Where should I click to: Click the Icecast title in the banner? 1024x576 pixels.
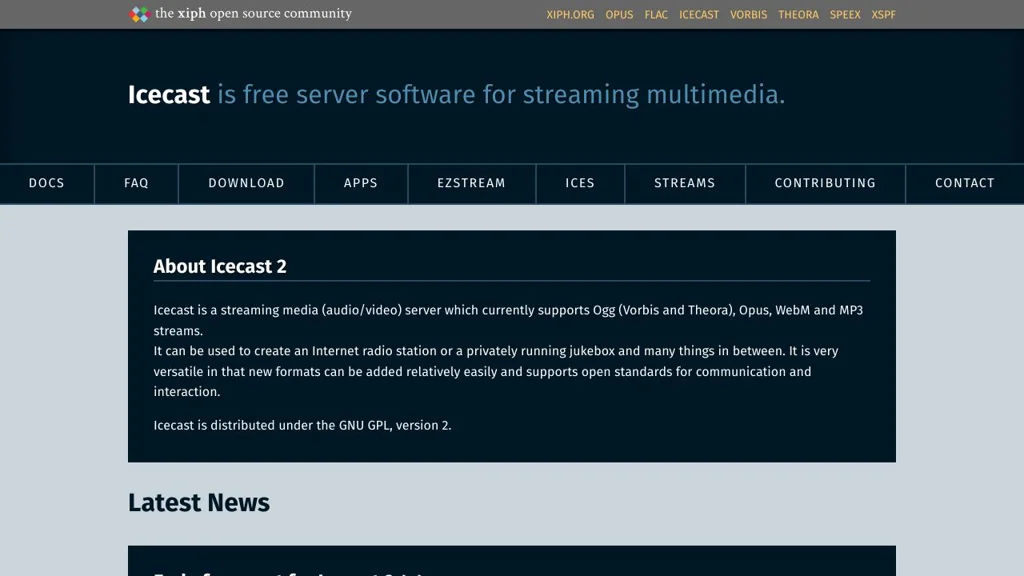(x=169, y=95)
